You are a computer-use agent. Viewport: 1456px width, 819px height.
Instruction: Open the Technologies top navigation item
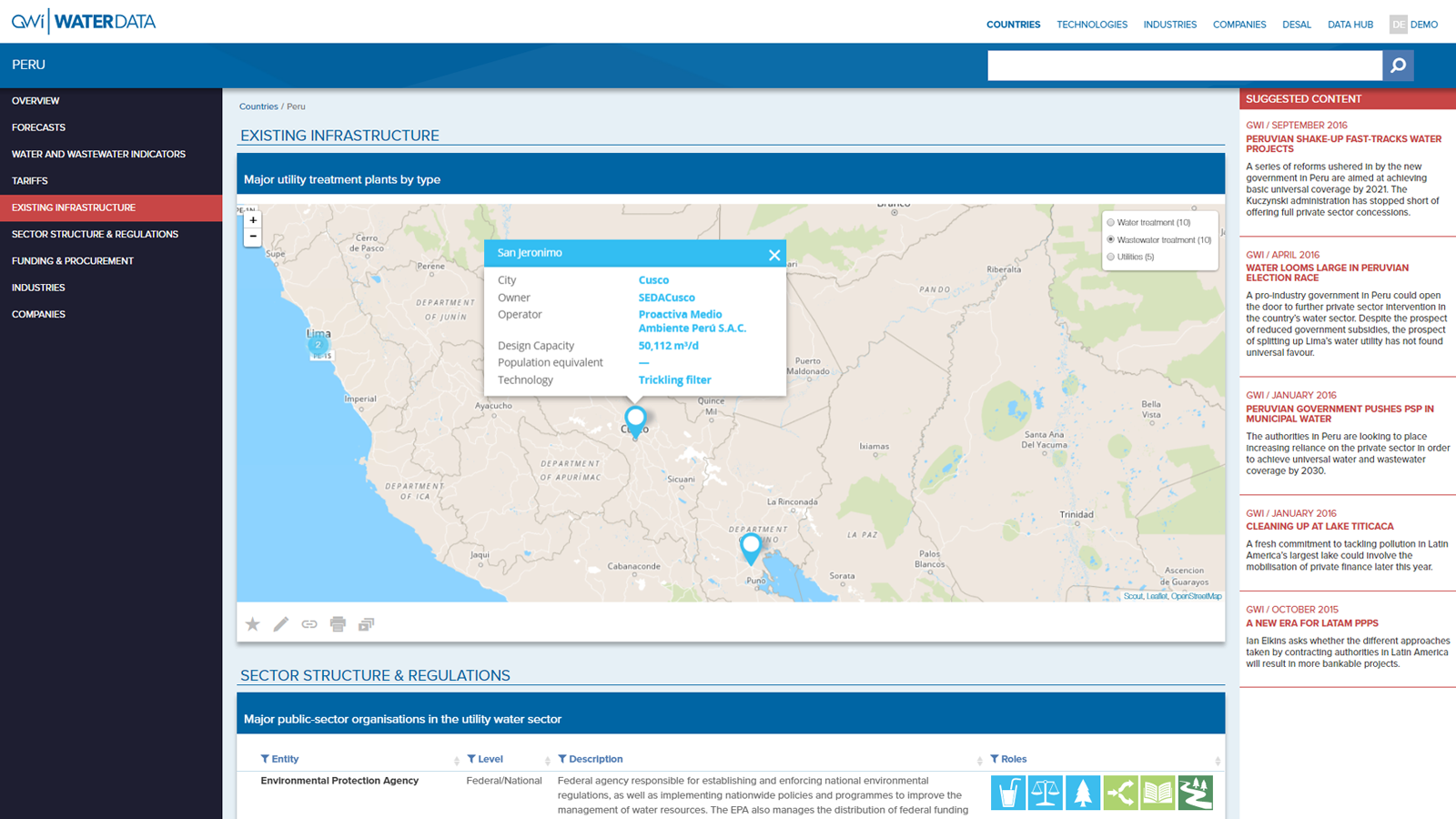click(1091, 25)
